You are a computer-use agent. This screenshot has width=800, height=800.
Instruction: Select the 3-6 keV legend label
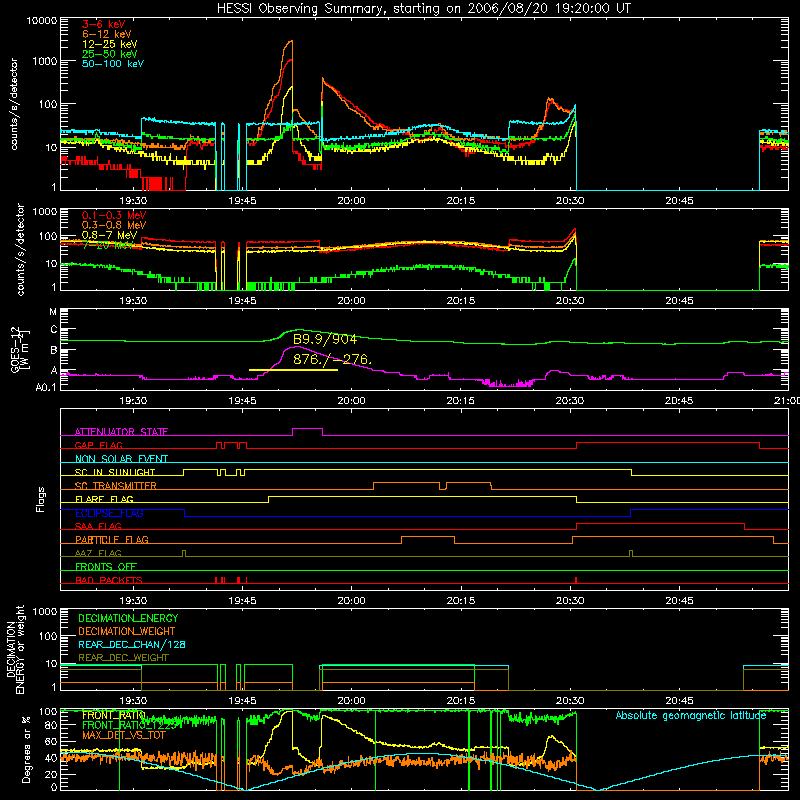click(104, 24)
